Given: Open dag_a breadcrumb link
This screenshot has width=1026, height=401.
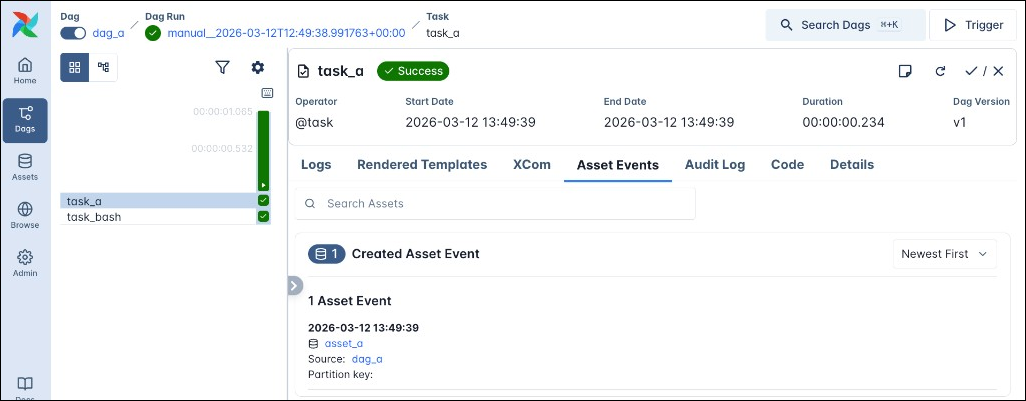Looking at the screenshot, I should tap(108, 33).
